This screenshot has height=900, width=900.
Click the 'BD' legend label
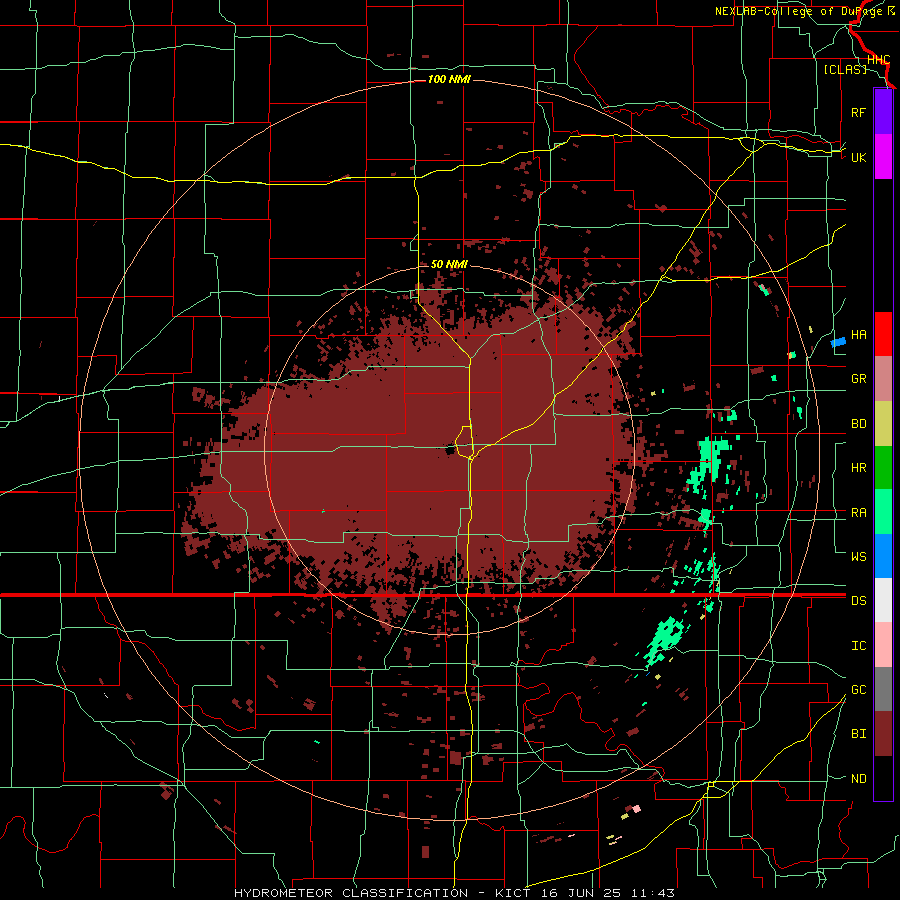click(858, 424)
